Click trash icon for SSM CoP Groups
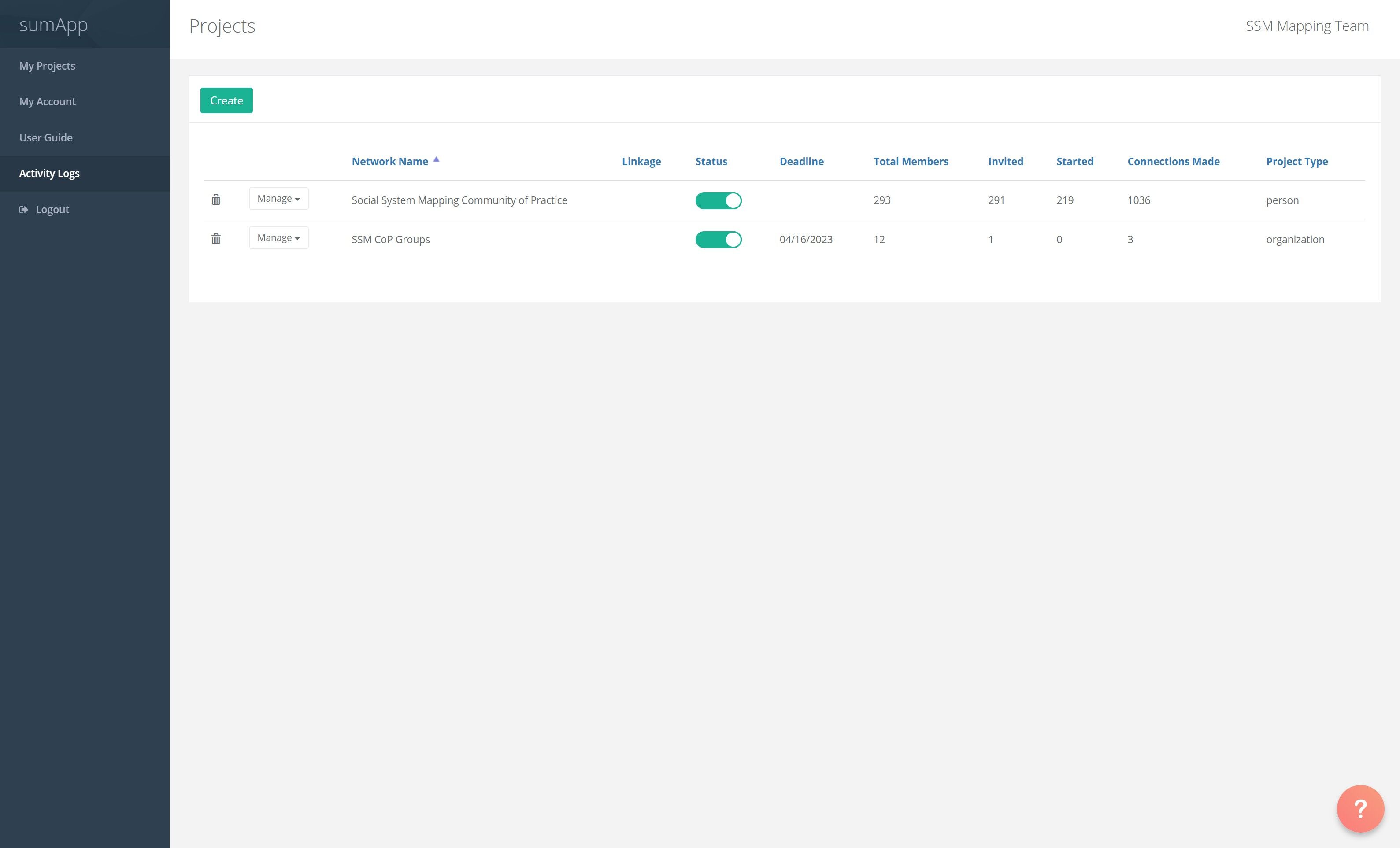Screen dimensions: 1400x848 pyautogui.click(x=216, y=239)
